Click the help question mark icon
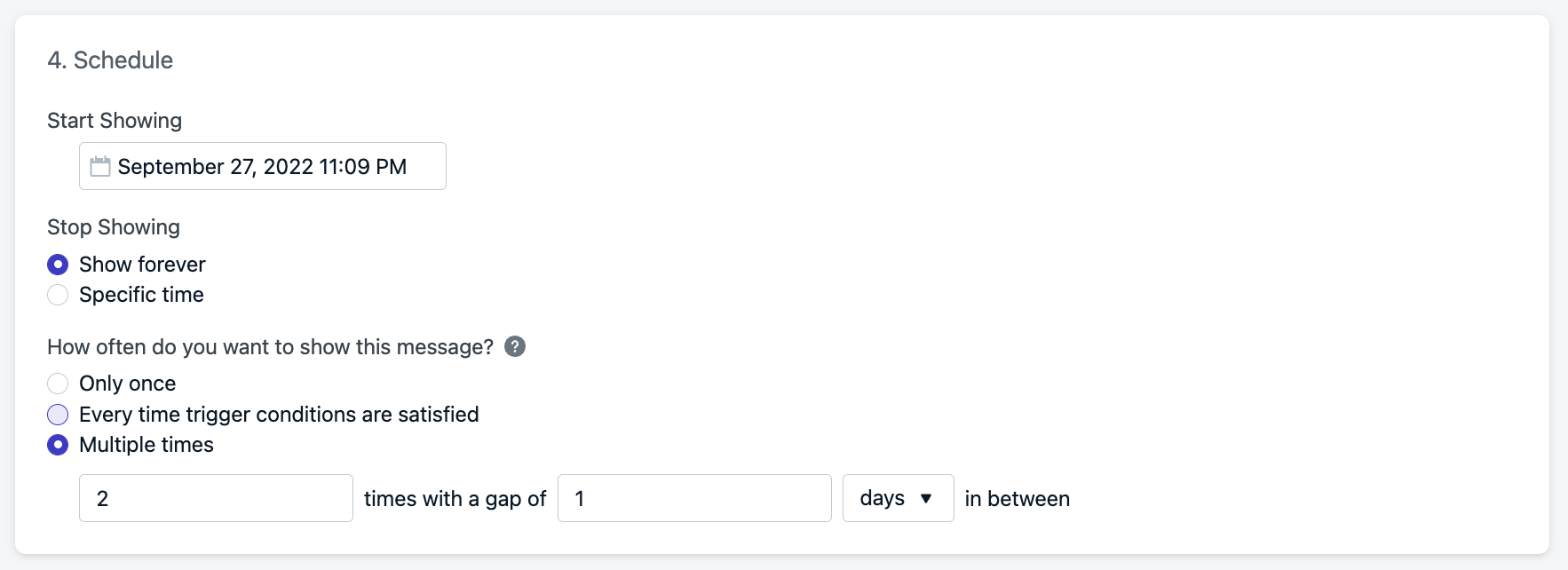This screenshot has height=570, width=1568. point(515,346)
